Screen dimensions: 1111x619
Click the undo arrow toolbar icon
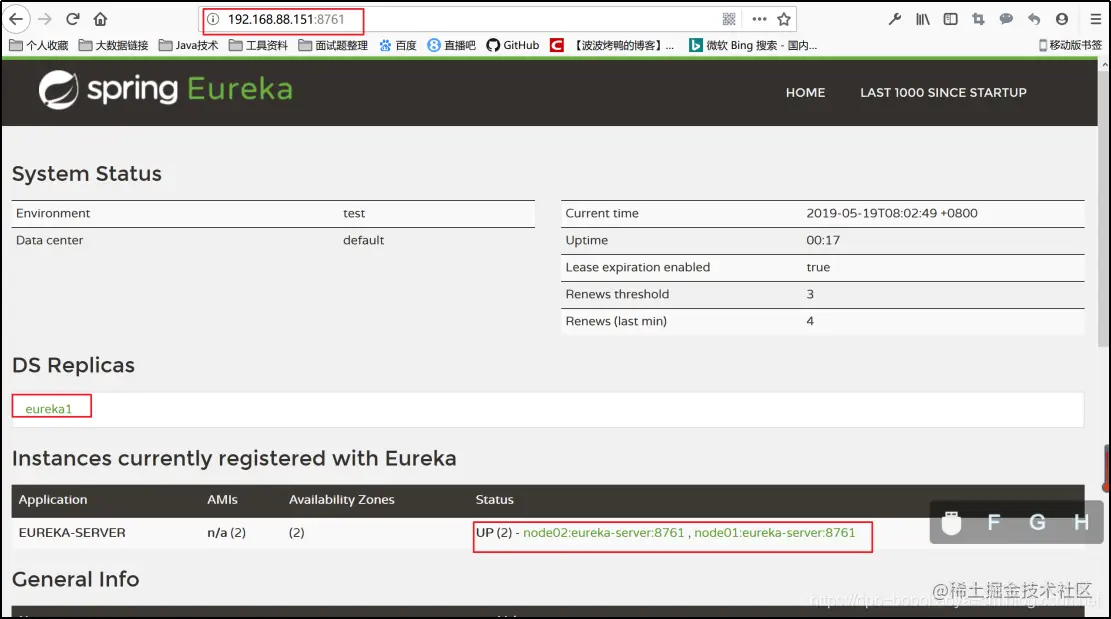(1034, 19)
